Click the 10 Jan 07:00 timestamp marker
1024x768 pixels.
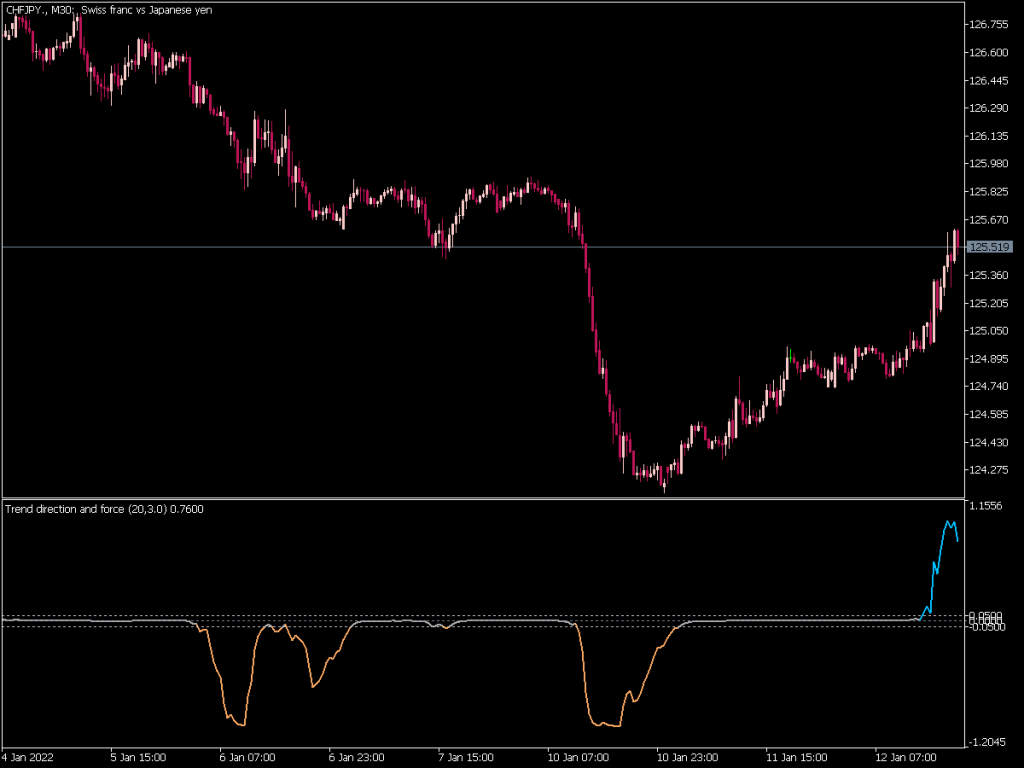tap(578, 757)
